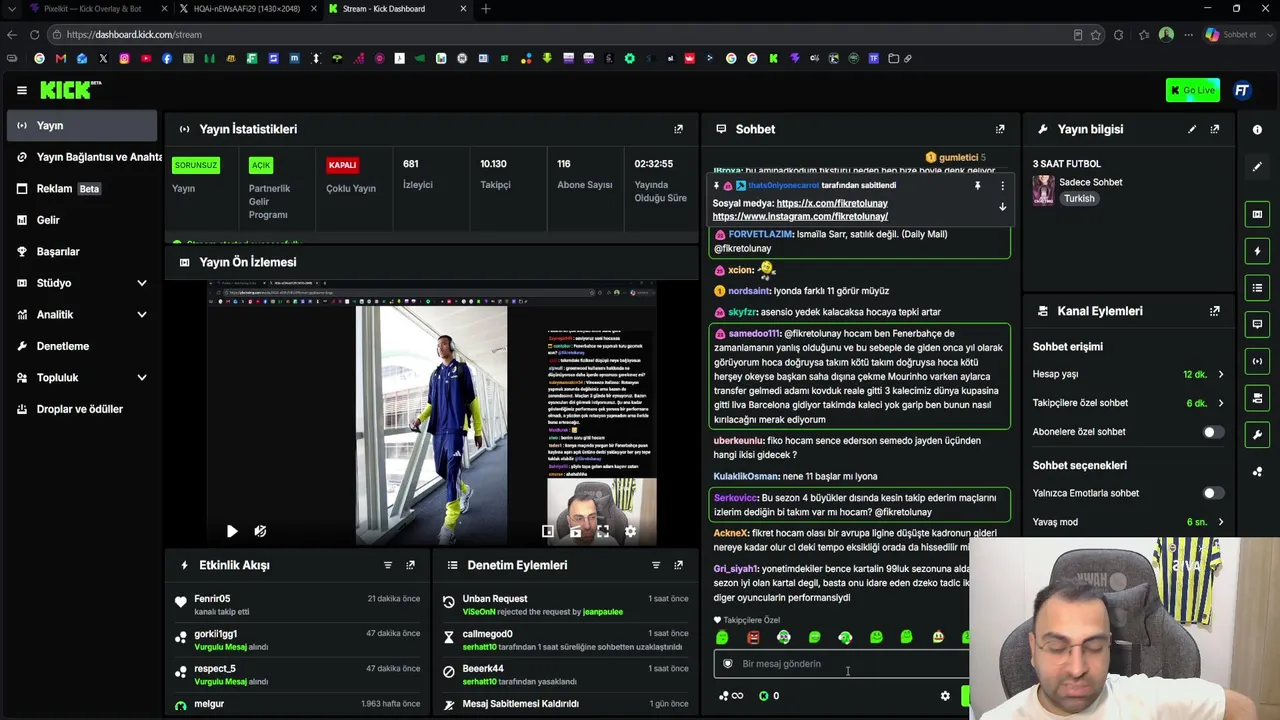Click the three-dots icon at bottom of right sidebar
The height and width of the screenshot is (720, 1280).
click(x=1257, y=472)
